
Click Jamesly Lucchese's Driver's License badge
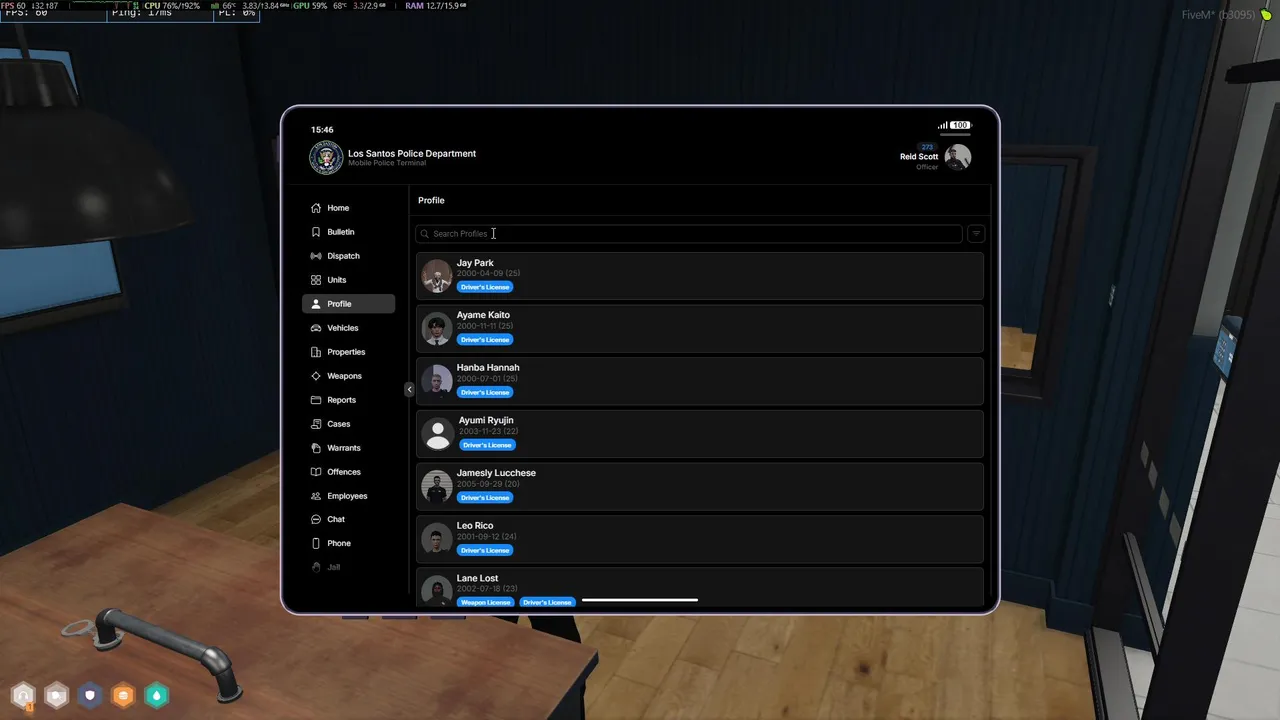[485, 498]
